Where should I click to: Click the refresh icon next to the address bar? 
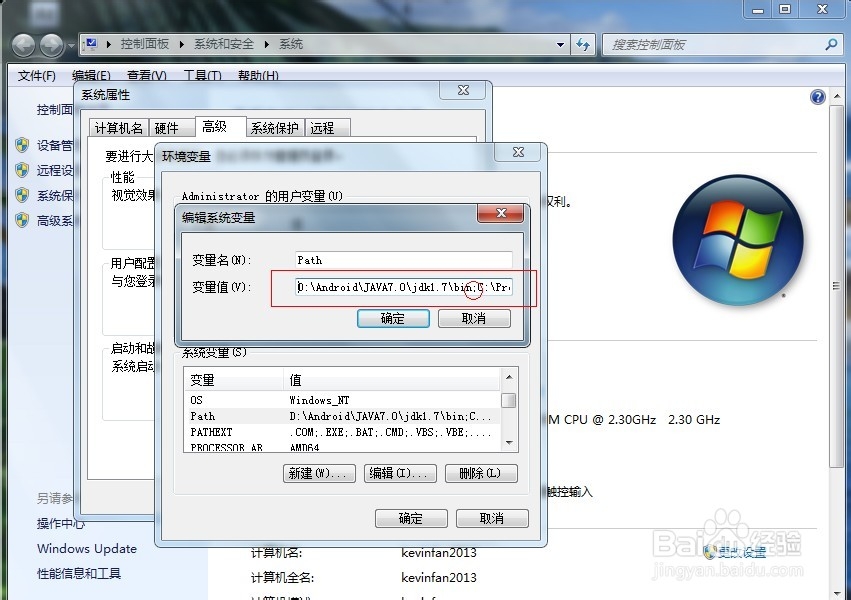(583, 44)
